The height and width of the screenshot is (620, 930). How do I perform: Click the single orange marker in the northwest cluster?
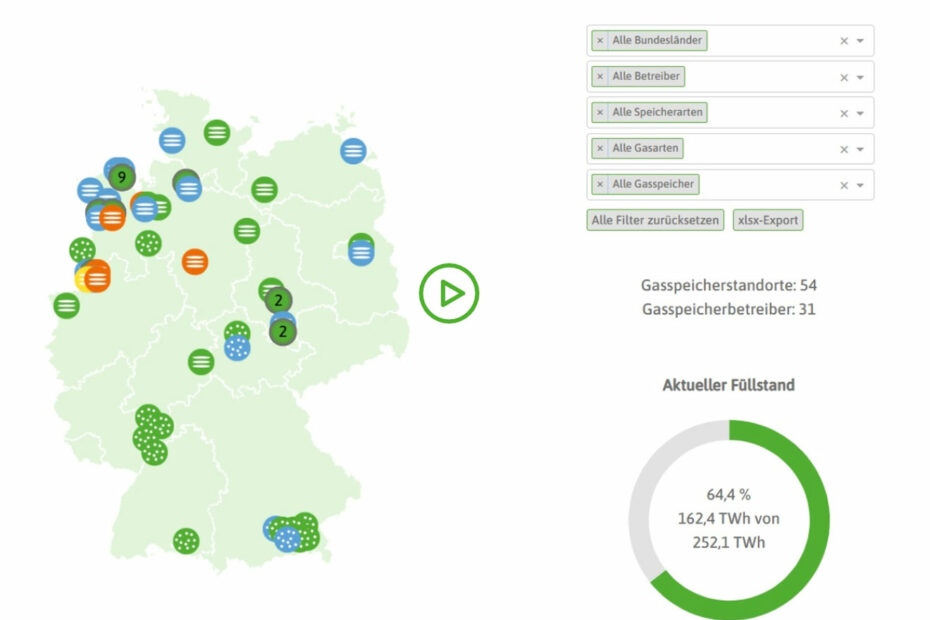point(112,218)
